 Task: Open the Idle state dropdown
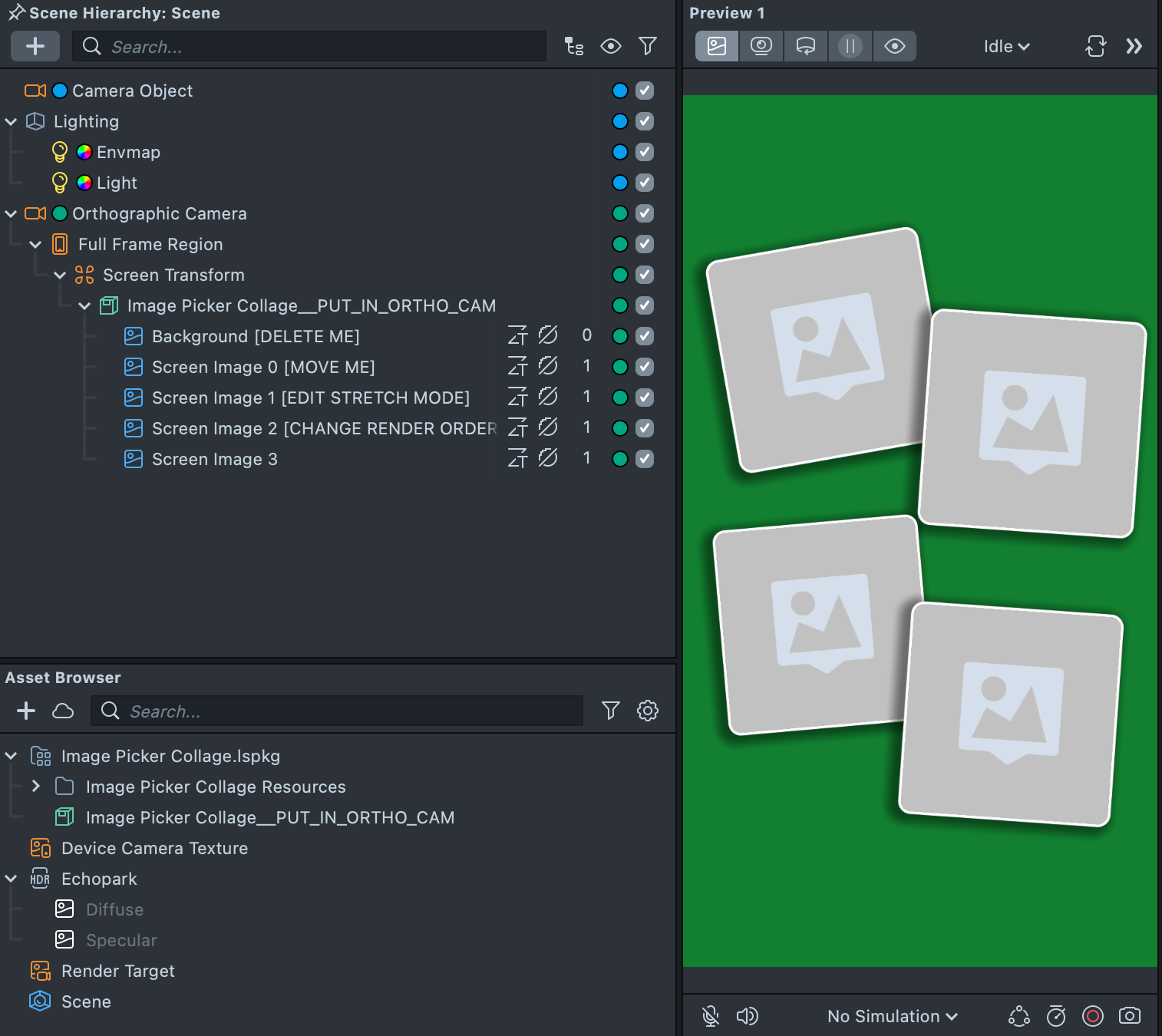[x=1005, y=46]
